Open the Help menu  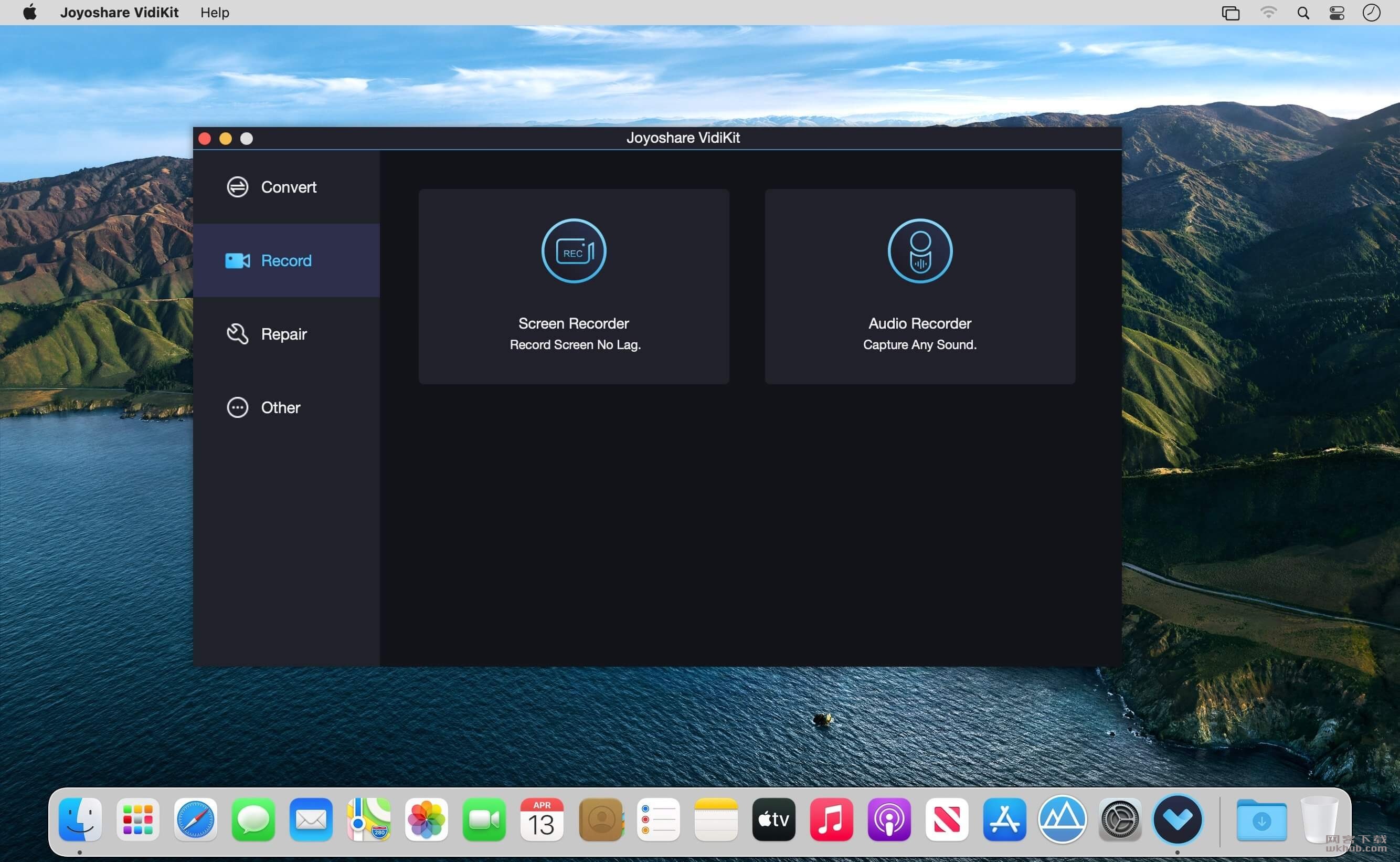(215, 13)
